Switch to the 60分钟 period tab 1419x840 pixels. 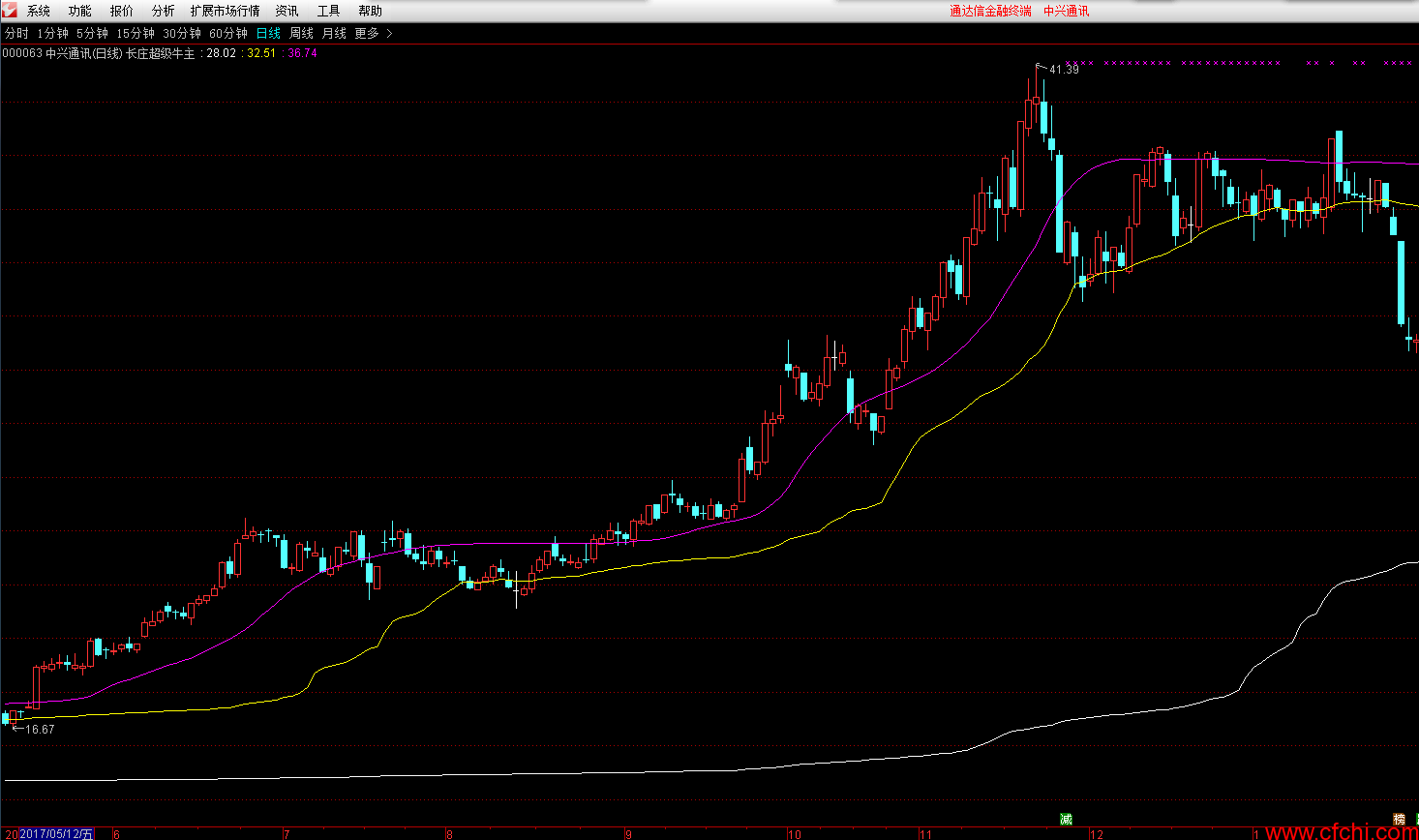click(228, 34)
